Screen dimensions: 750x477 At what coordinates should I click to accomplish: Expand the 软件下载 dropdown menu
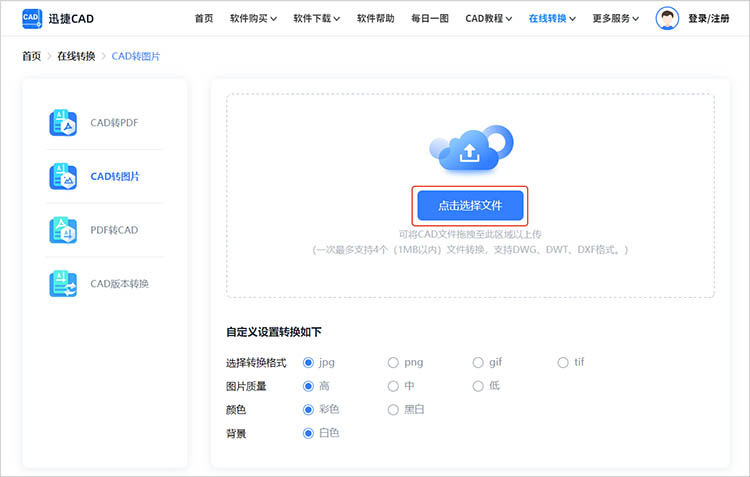(x=317, y=19)
